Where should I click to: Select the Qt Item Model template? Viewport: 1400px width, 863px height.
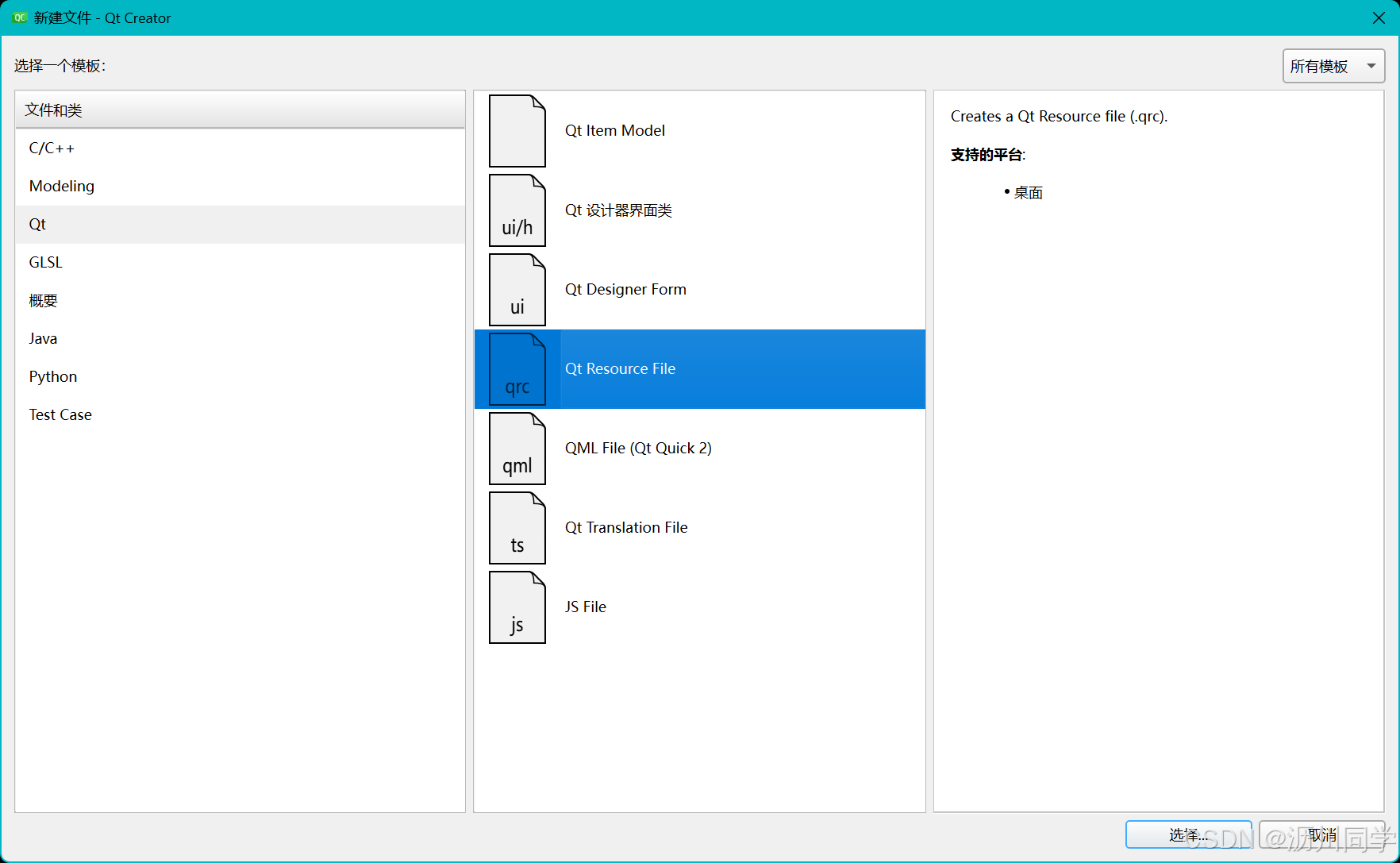click(x=700, y=131)
